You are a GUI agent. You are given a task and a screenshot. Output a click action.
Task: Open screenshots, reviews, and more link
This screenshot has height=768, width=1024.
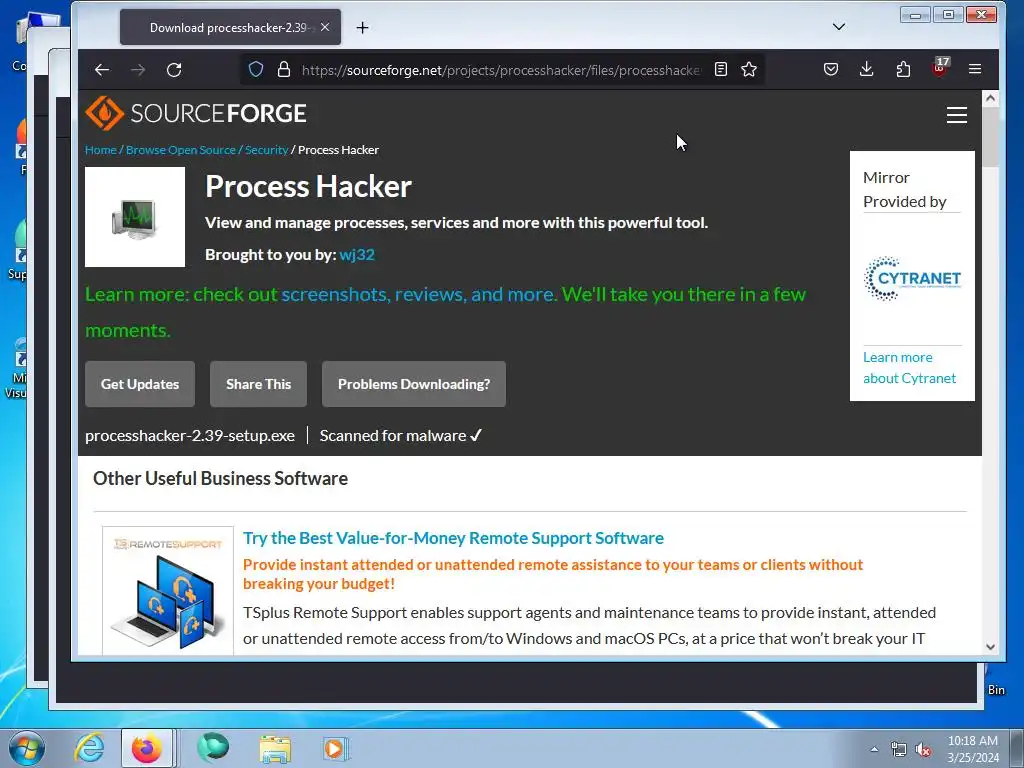tap(419, 295)
